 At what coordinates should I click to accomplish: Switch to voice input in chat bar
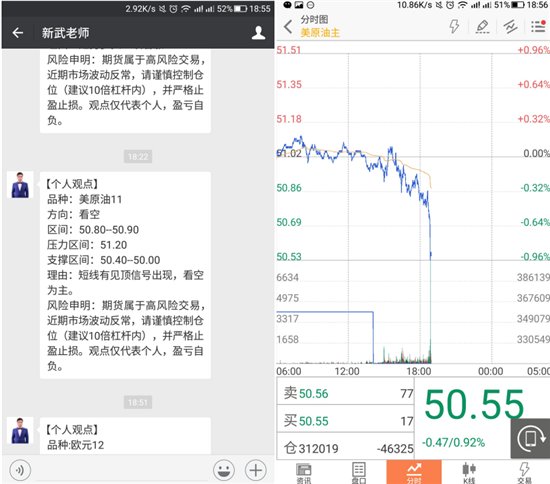pos(20,470)
